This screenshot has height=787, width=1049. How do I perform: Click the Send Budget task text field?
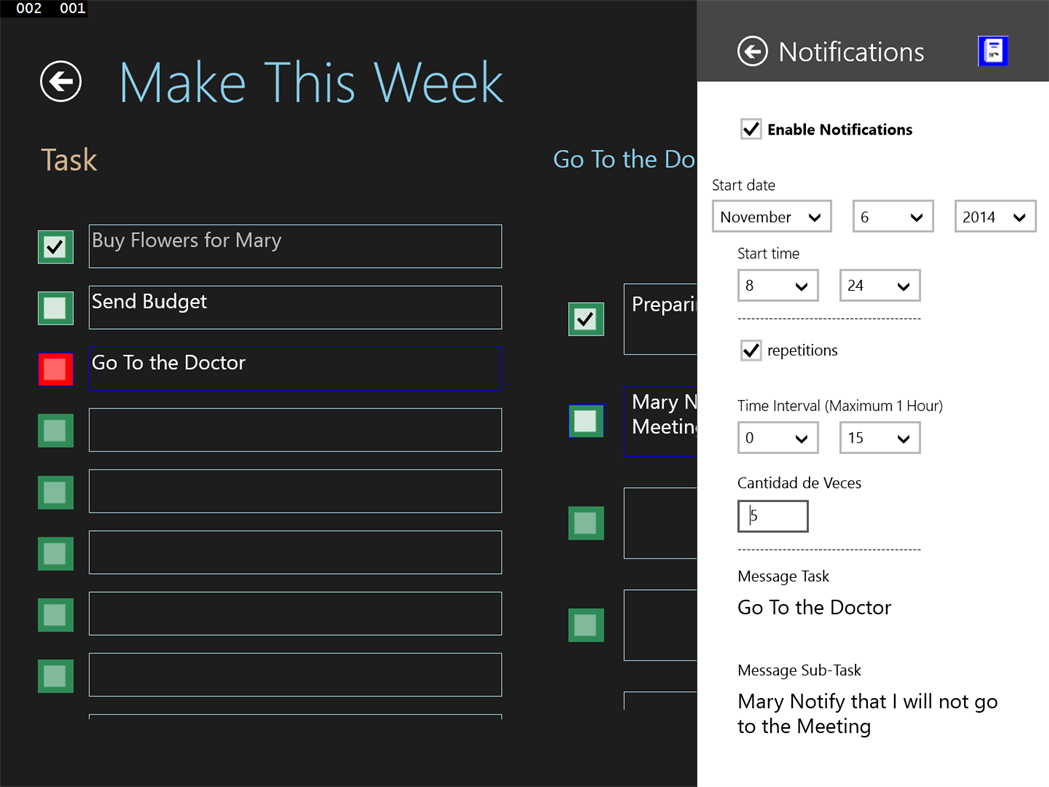(x=295, y=307)
